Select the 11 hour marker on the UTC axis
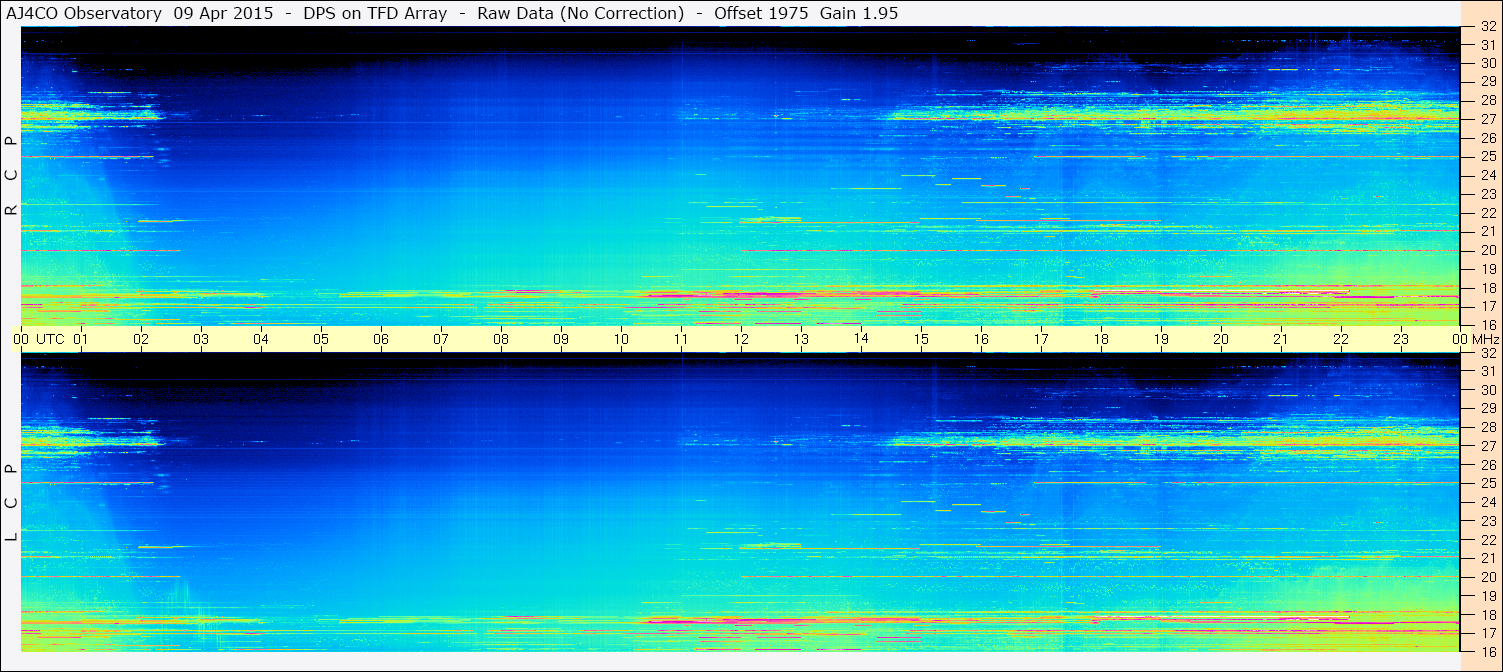The width and height of the screenshot is (1503, 672). 681,339
